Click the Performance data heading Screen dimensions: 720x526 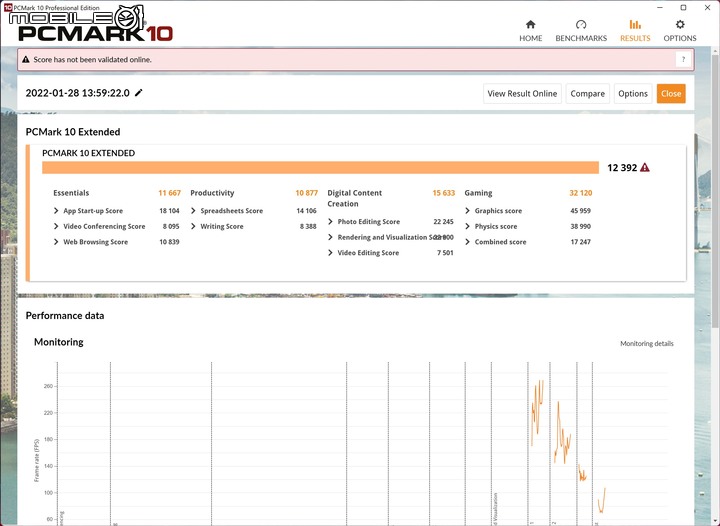[65, 315]
